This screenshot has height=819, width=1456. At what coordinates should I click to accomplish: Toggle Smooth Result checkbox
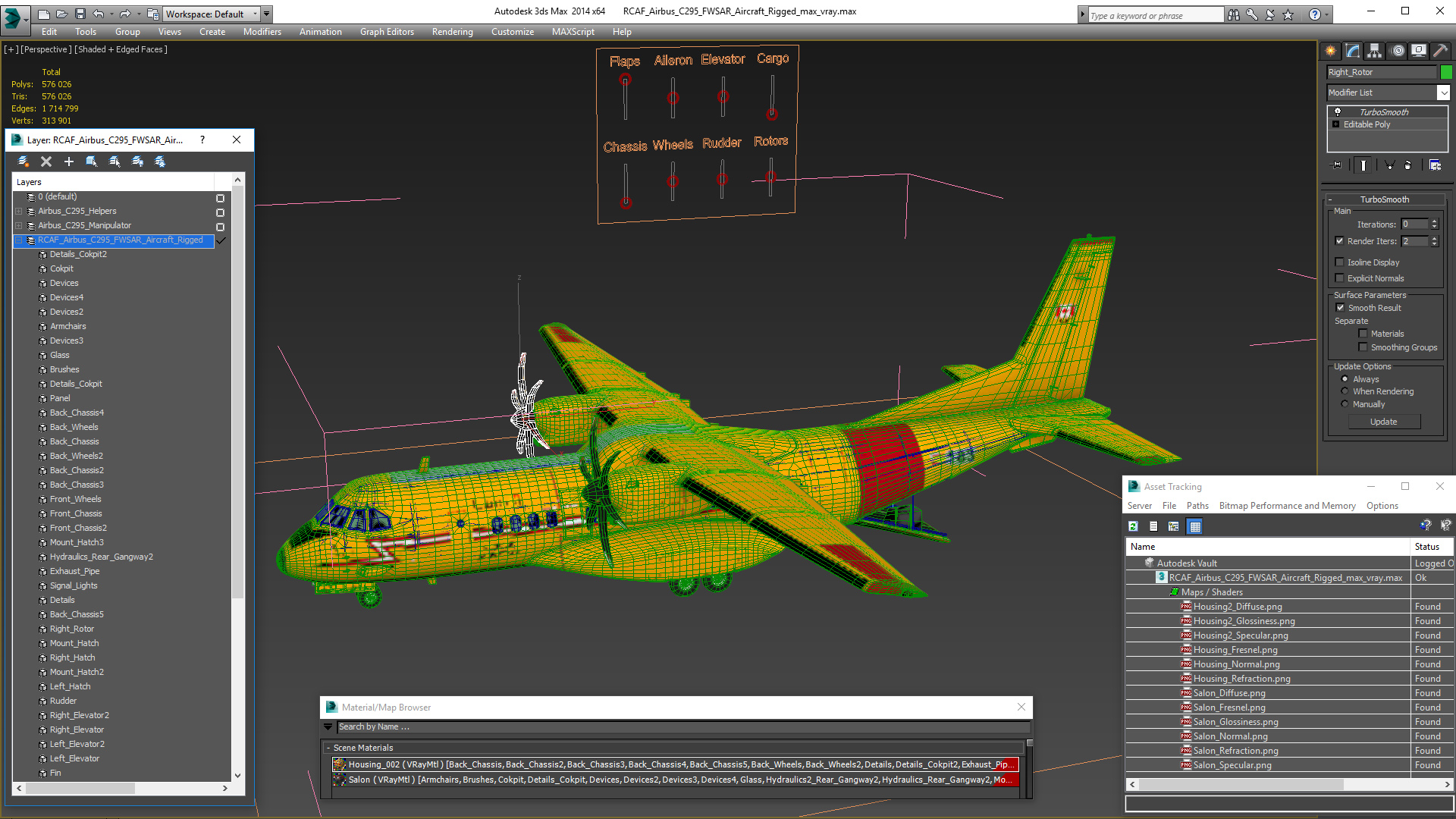tap(1340, 308)
